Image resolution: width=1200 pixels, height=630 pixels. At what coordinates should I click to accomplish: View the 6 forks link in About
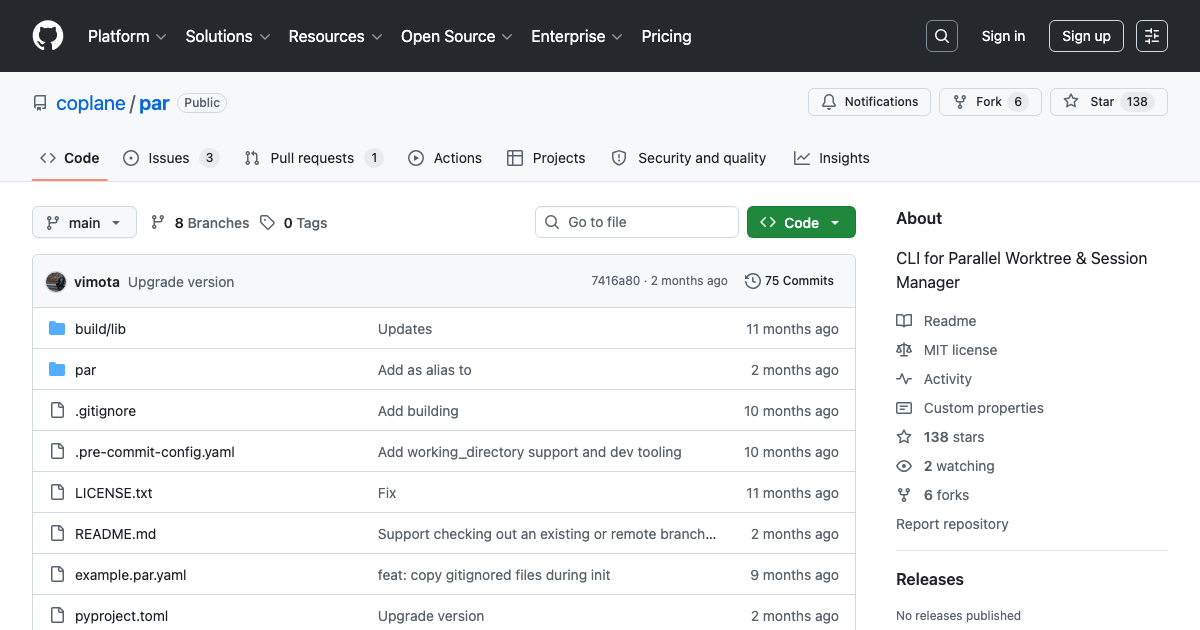coord(932,495)
